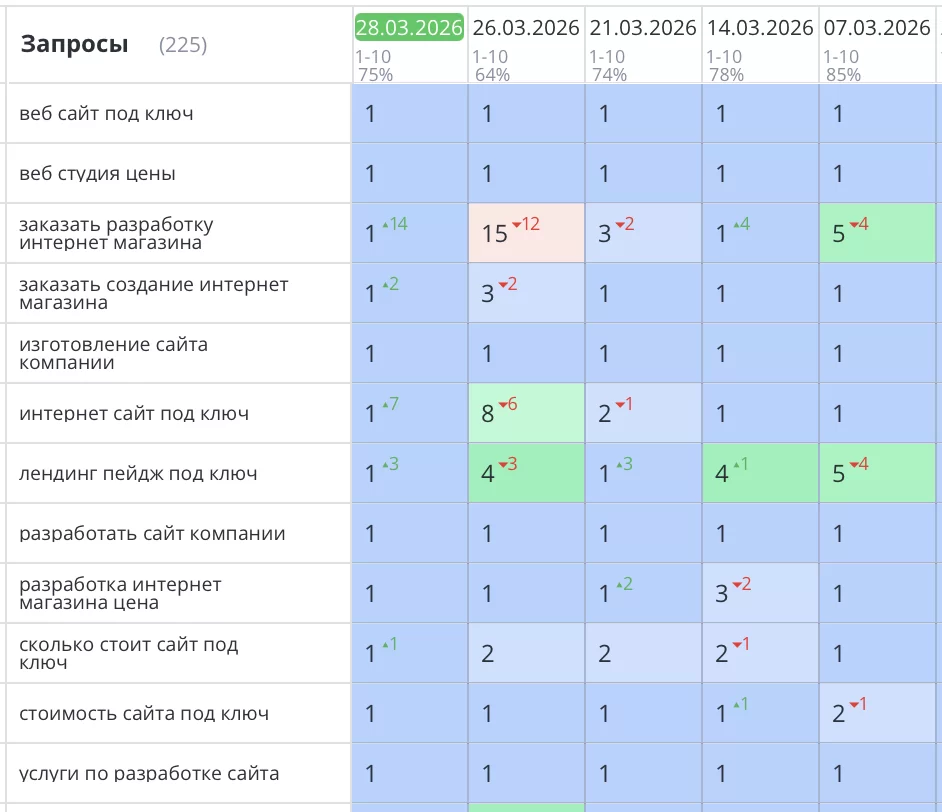Click the green up arrow next to 14

tap(384, 225)
